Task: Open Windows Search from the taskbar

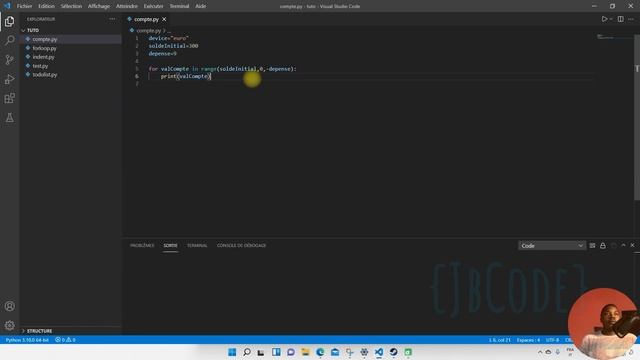Action: pos(247,352)
